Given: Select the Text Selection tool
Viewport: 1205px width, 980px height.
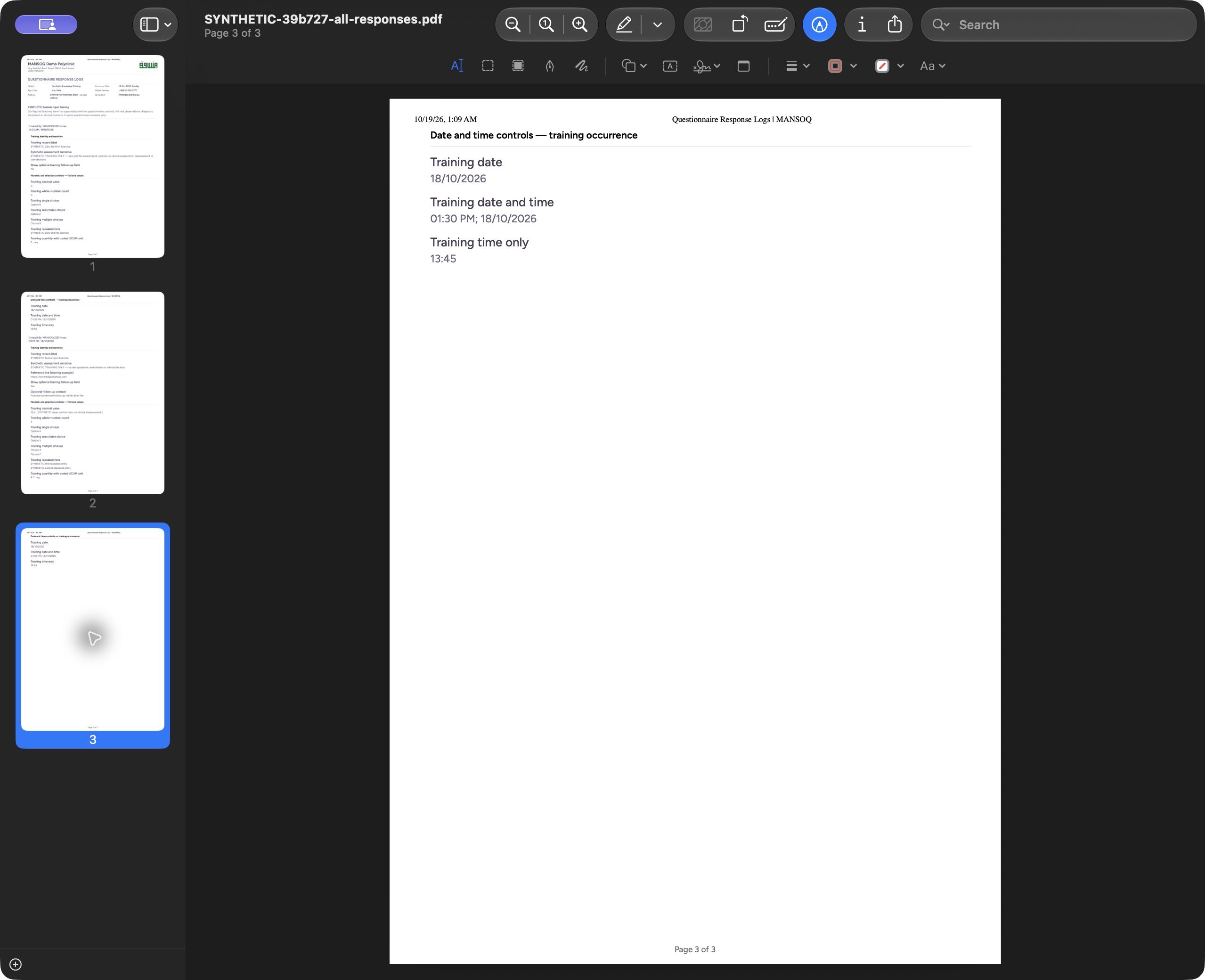Looking at the screenshot, I should coord(457,66).
